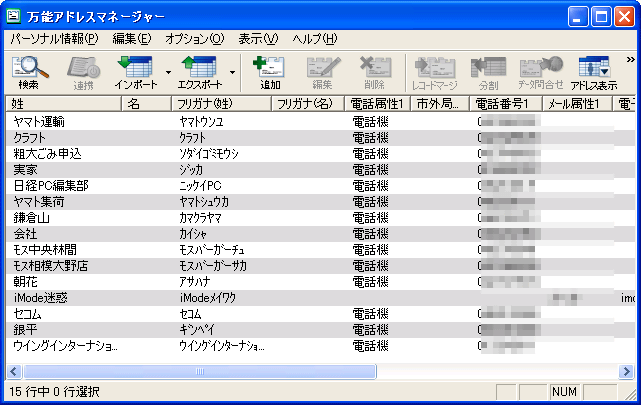Screen dimensions: 641x405
Task: Open the パーソナル情報(P) menu
Action: click(x=54, y=39)
